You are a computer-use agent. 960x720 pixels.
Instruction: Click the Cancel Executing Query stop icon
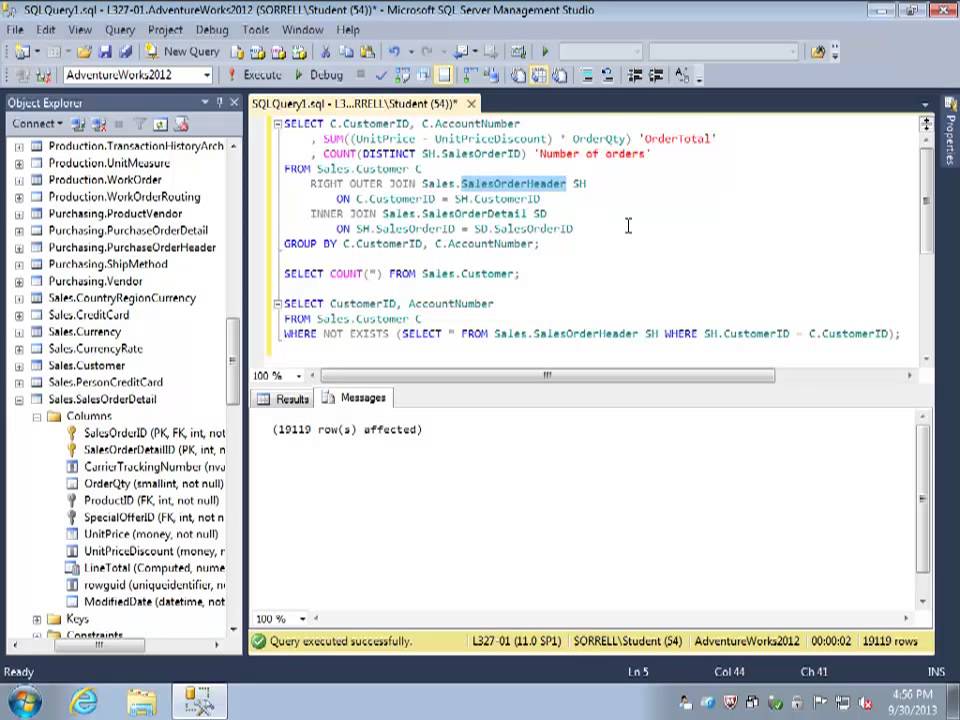(x=361, y=75)
